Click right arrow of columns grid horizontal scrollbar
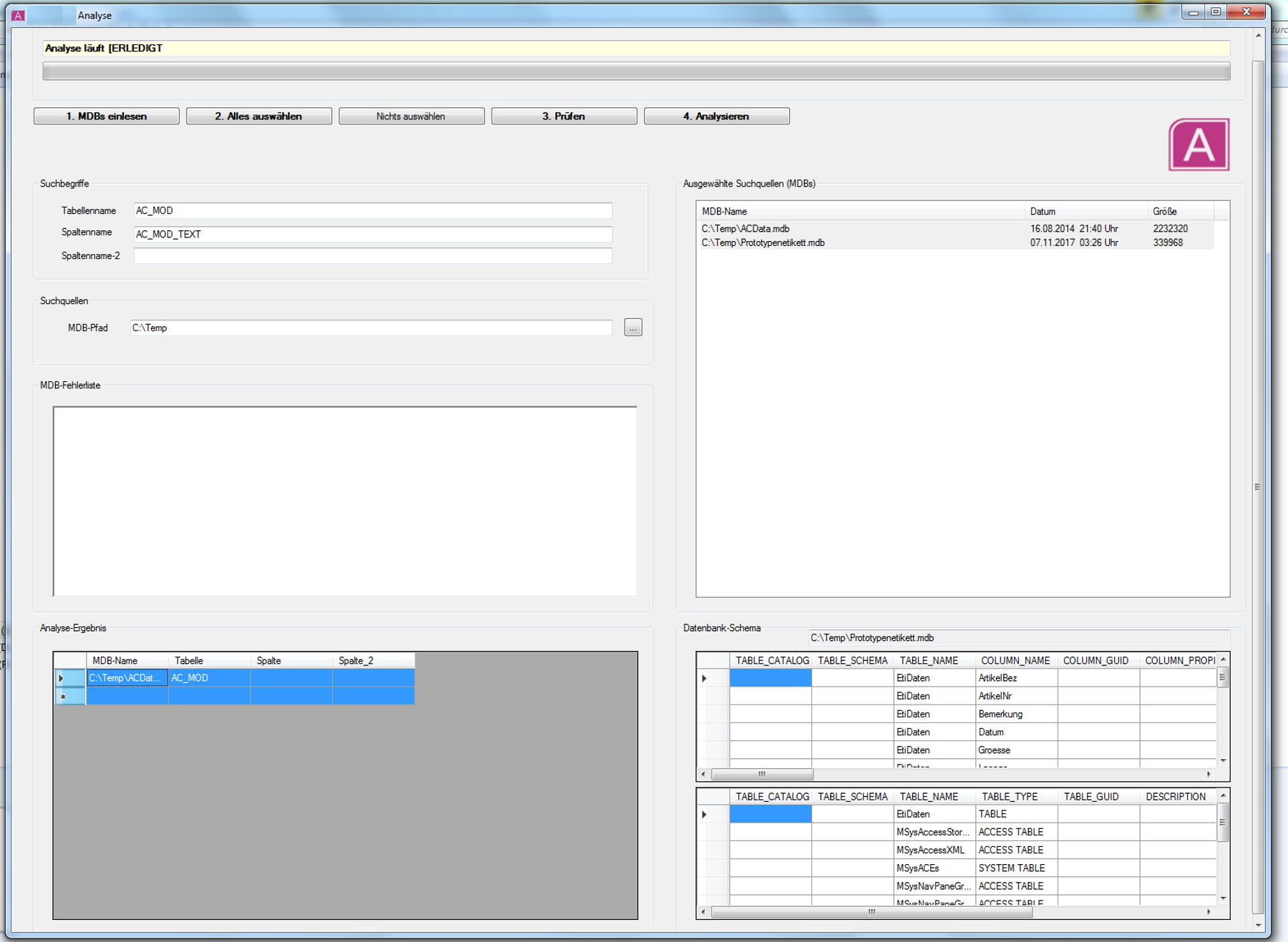 (x=1209, y=774)
